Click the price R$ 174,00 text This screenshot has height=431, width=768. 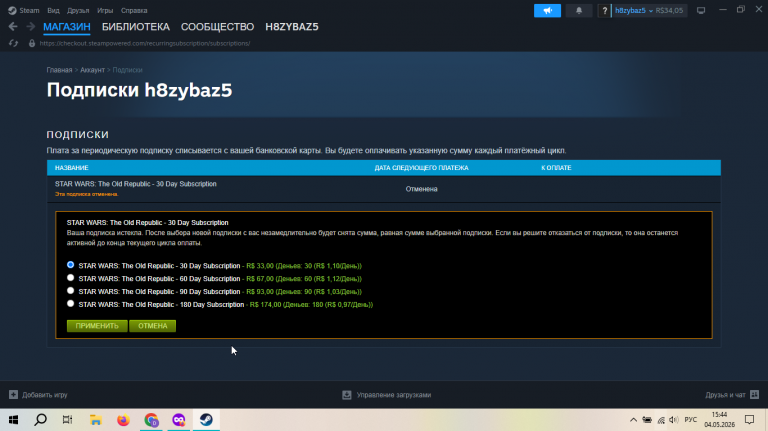point(265,305)
